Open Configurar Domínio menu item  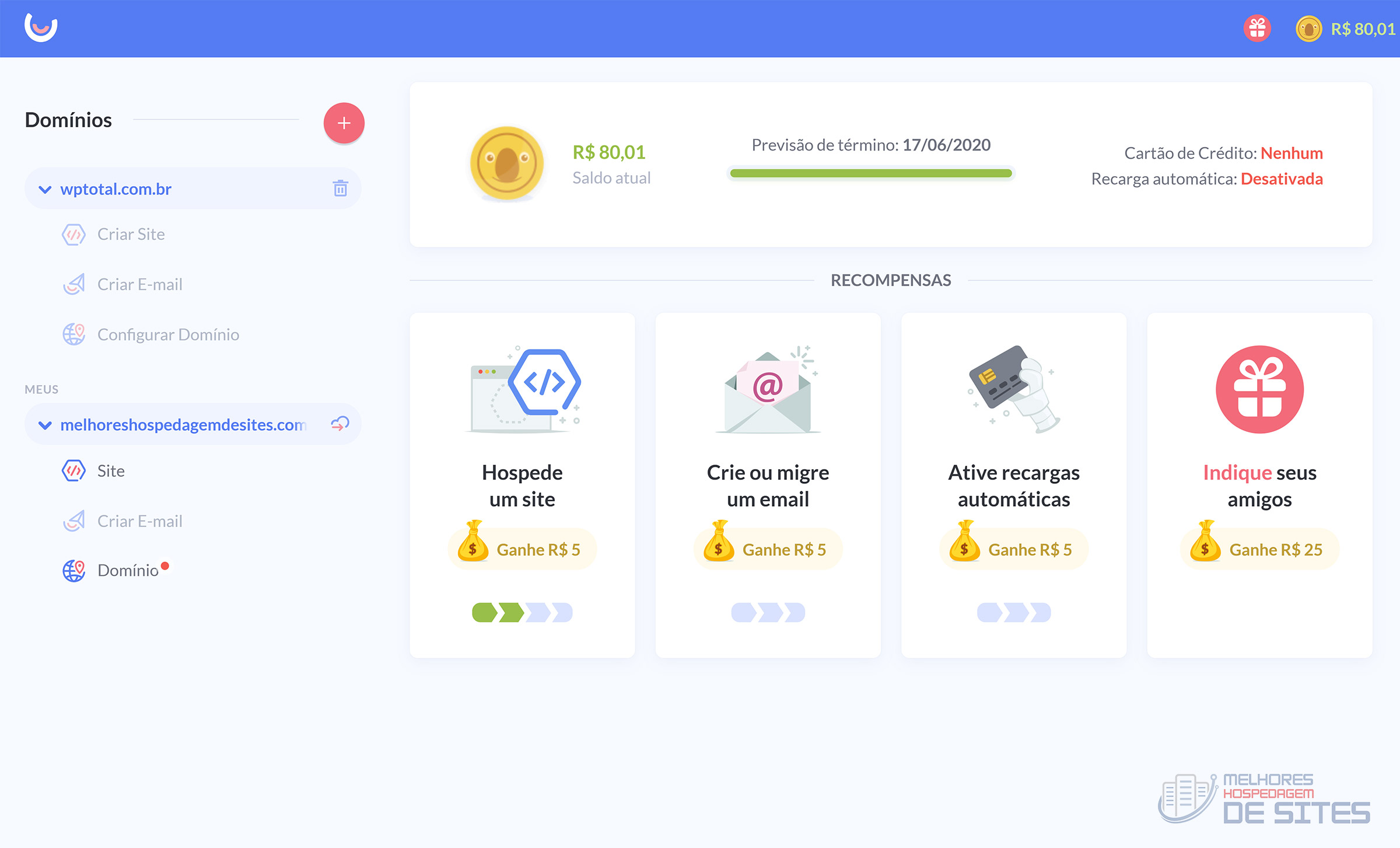(168, 335)
